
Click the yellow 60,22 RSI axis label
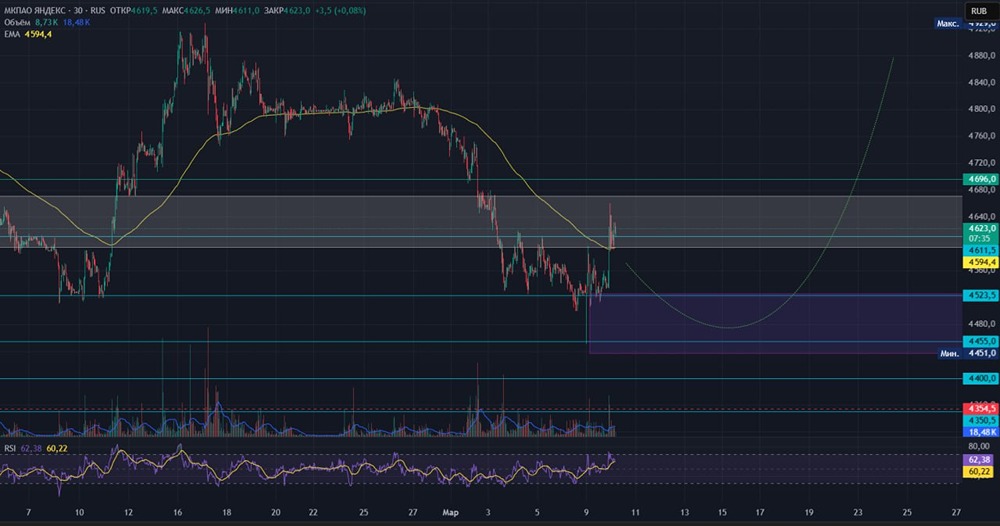tap(980, 472)
